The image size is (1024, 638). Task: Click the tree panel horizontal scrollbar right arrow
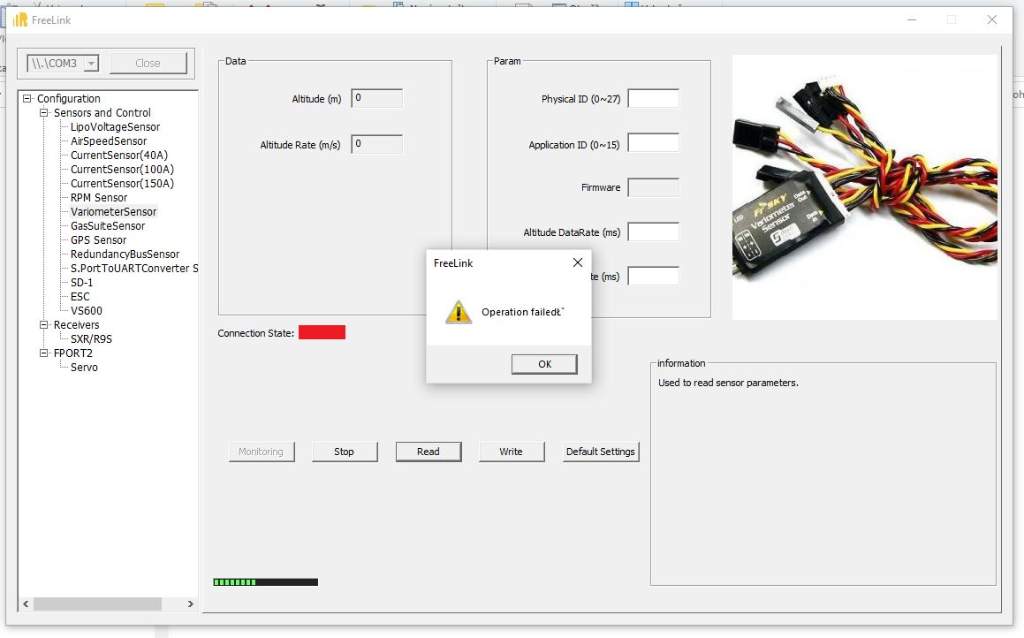pyautogui.click(x=190, y=604)
